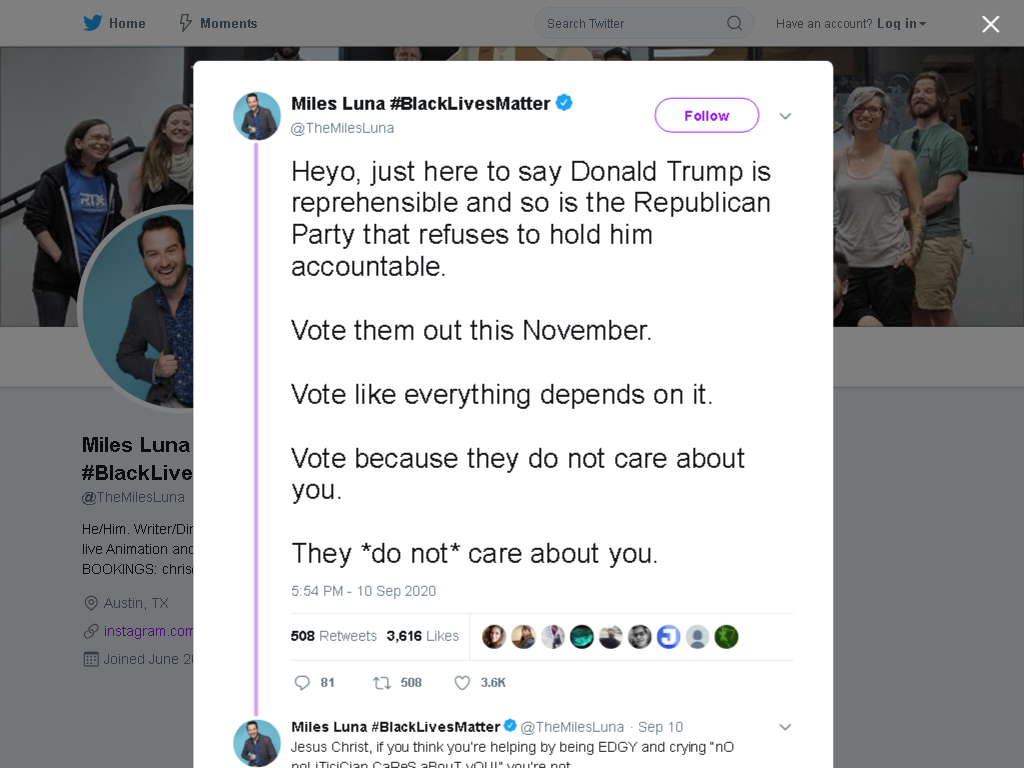This screenshot has width=1024, height=768.
Task: Click the reply speech bubble icon
Action: tap(302, 682)
